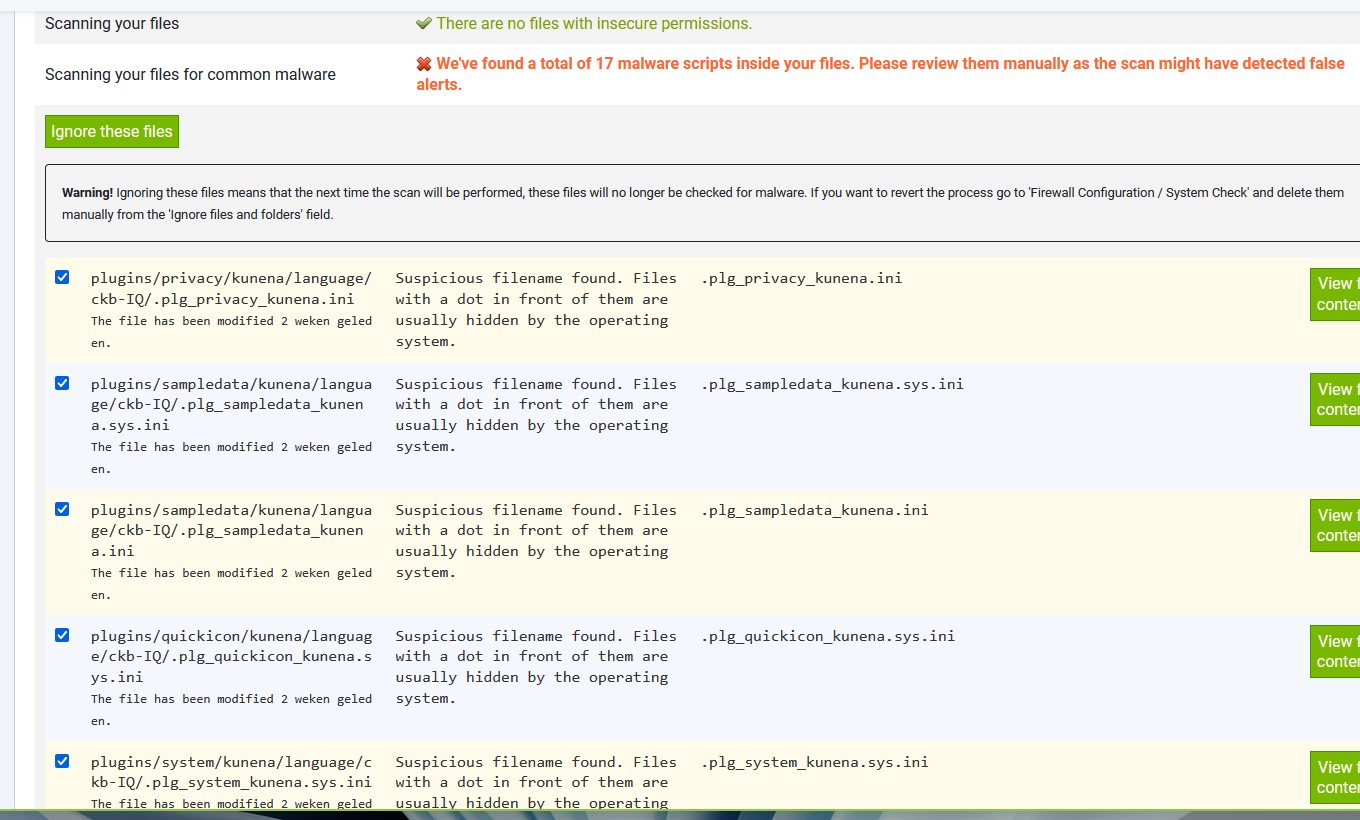The width and height of the screenshot is (1360, 820).
Task: Click 'There are no files with insecure permissions' text
Action: tap(594, 23)
